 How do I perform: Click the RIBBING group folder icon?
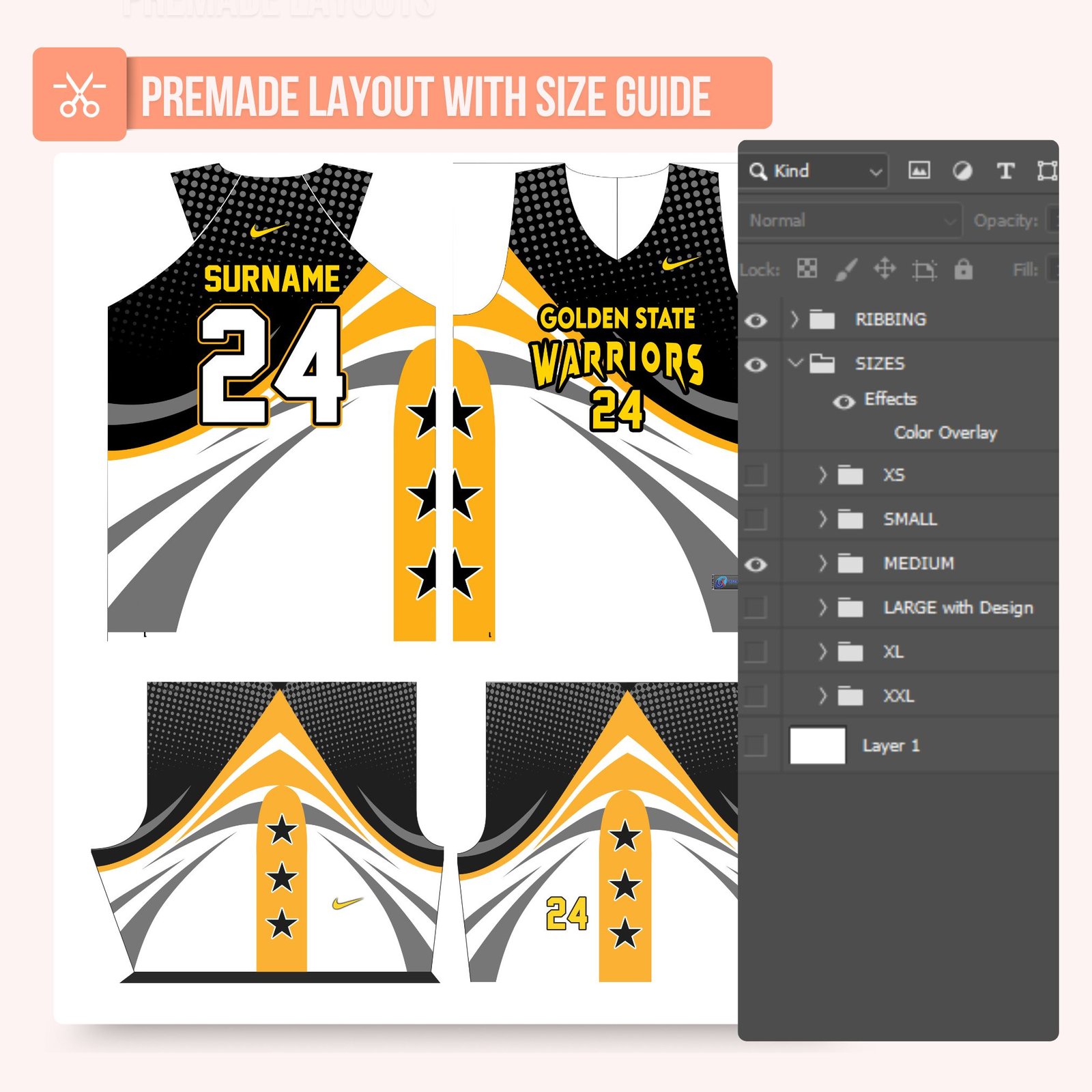tap(822, 319)
